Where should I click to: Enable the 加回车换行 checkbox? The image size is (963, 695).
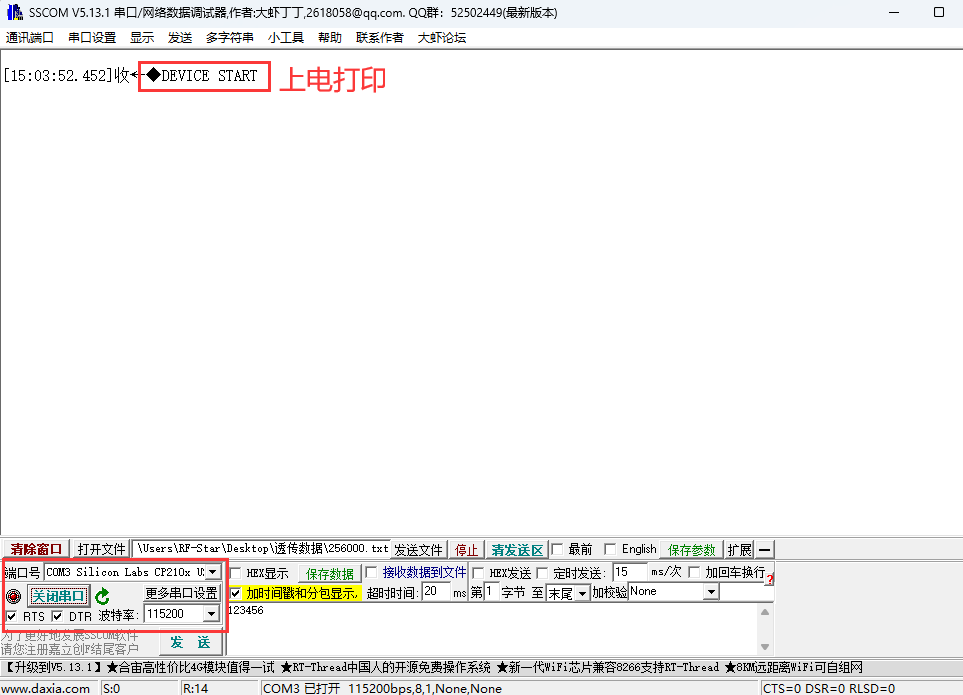click(x=694, y=572)
